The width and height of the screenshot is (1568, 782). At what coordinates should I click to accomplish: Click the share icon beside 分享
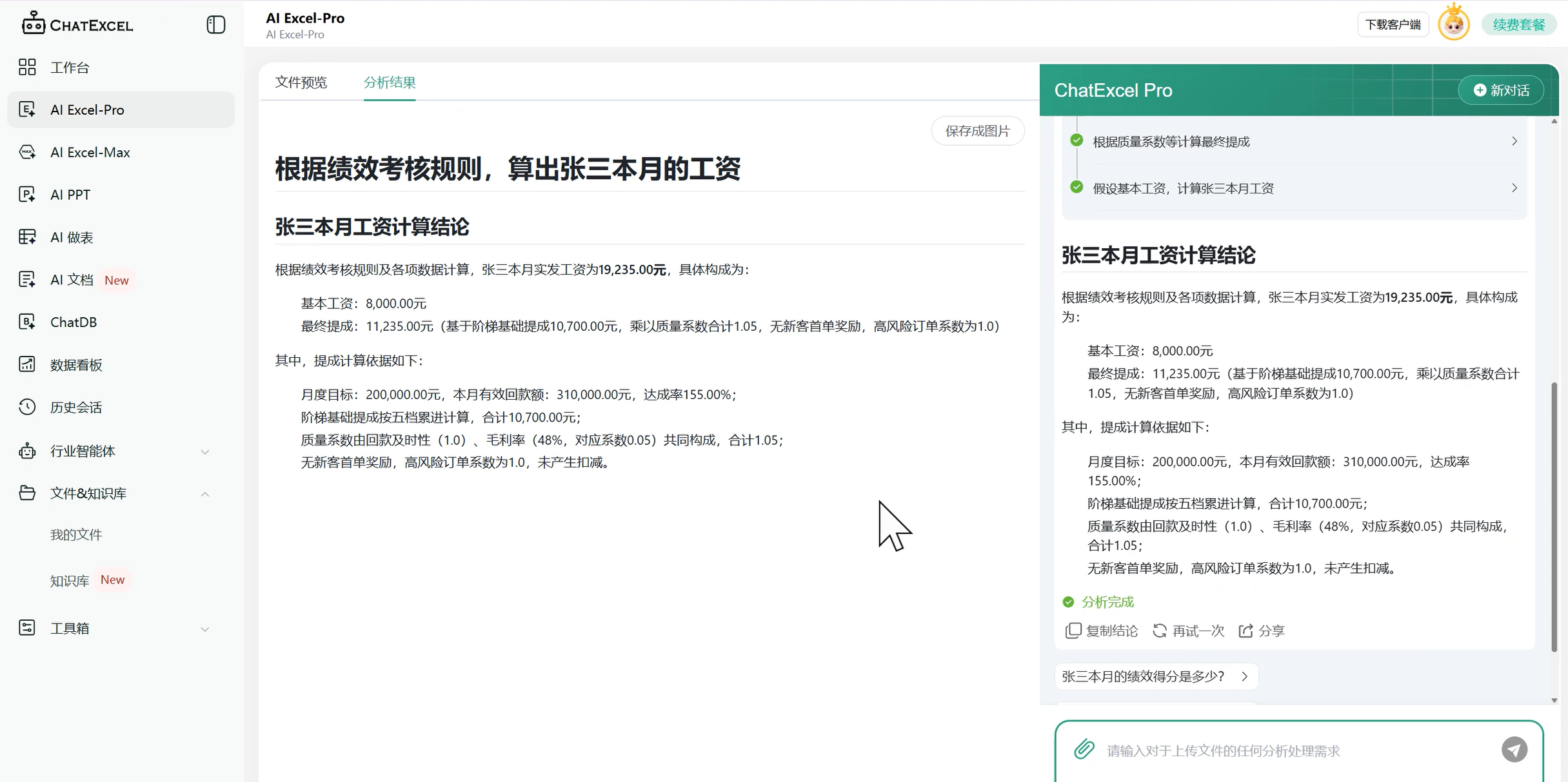tap(1245, 630)
